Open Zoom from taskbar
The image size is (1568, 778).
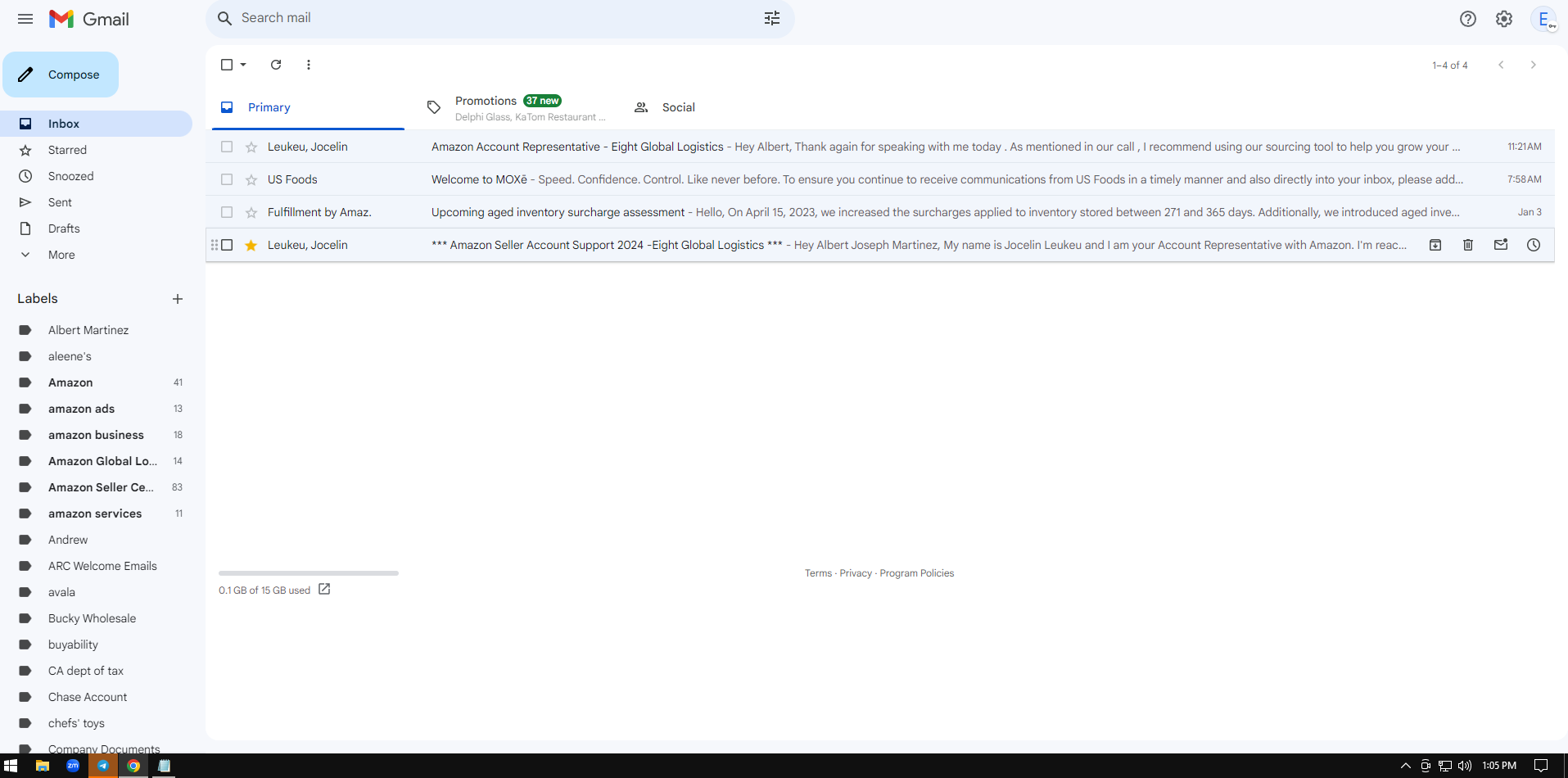tap(73, 766)
